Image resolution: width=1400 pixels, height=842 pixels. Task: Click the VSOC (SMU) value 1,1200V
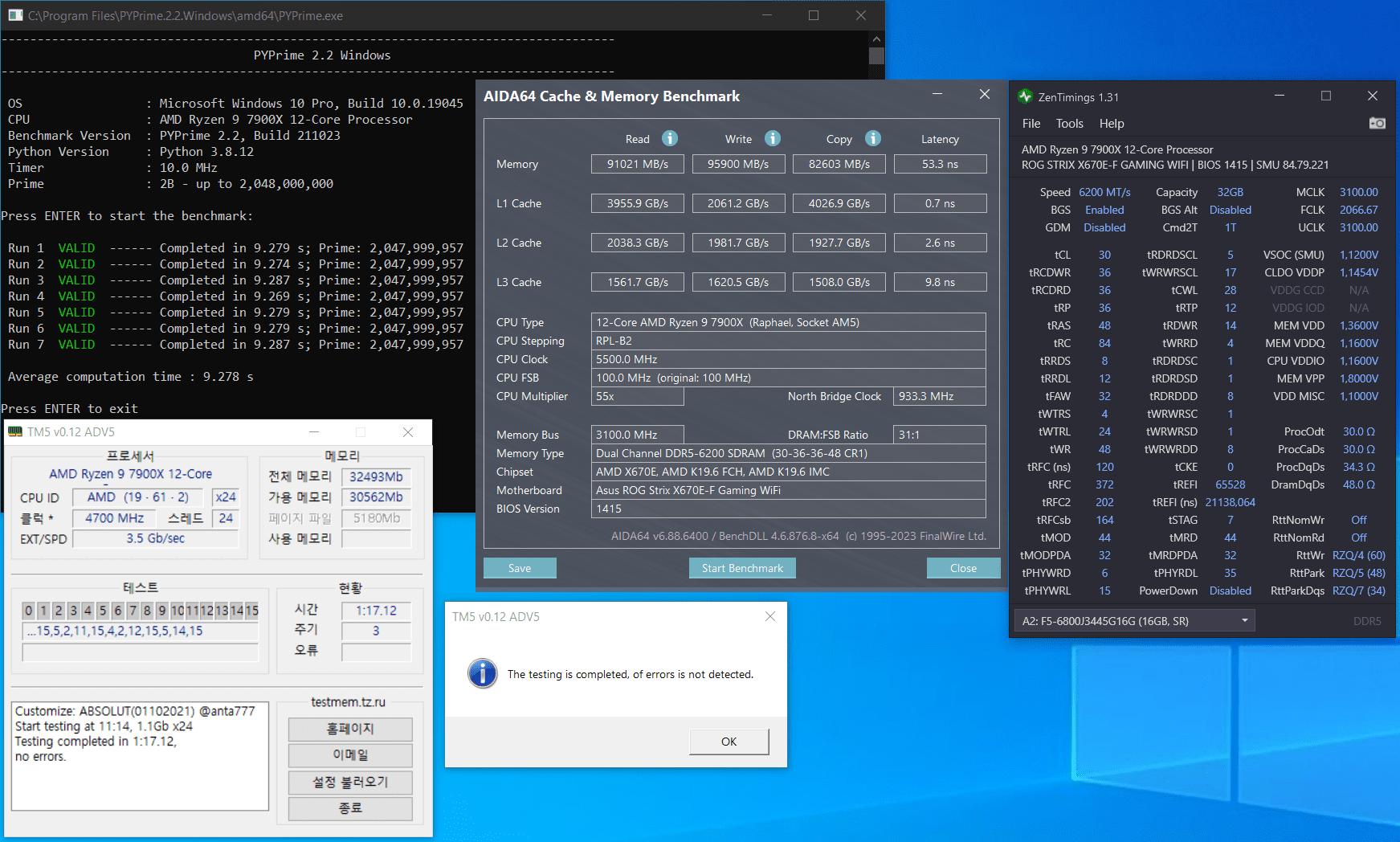1358,255
